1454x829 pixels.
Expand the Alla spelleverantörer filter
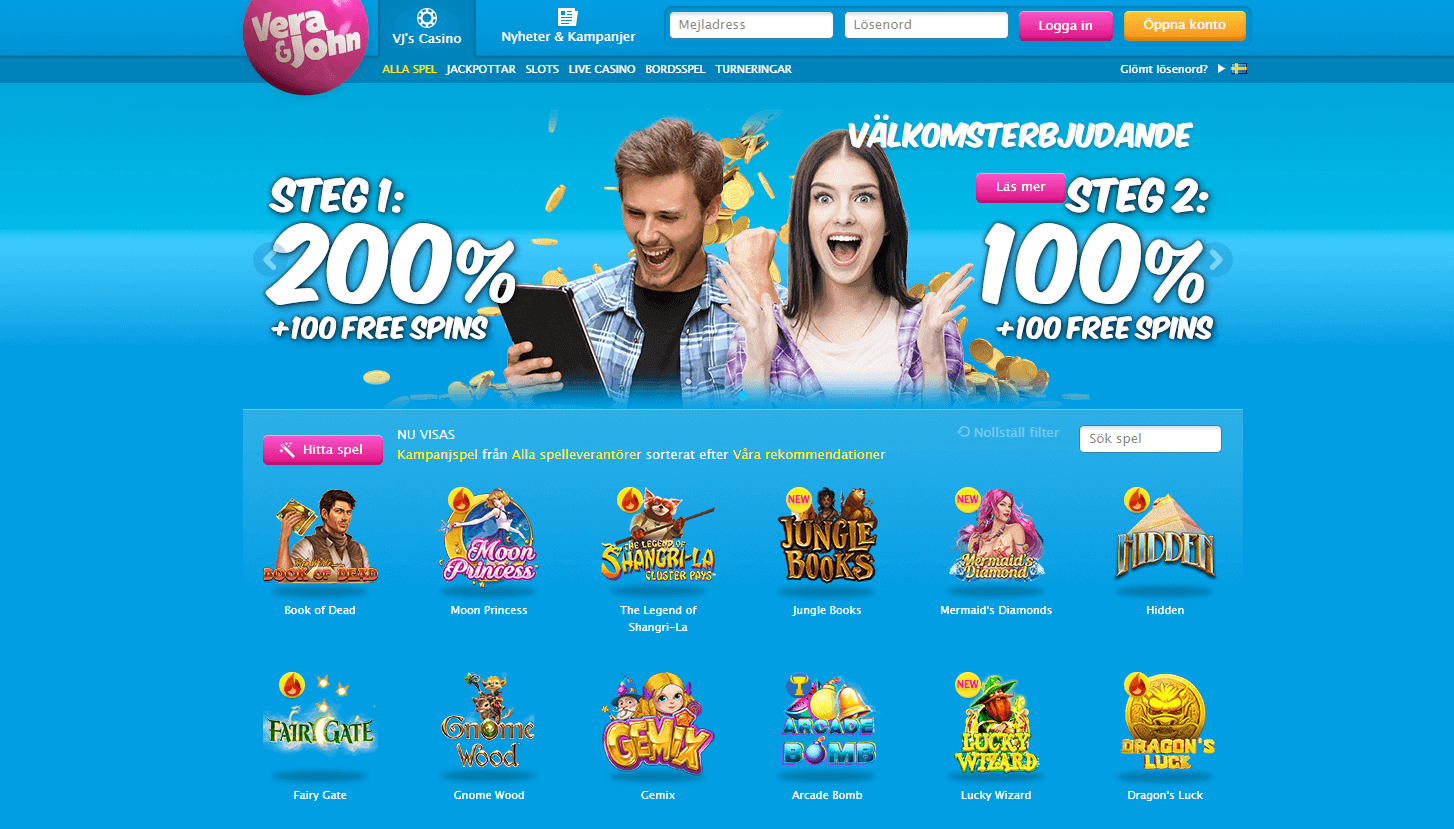pos(576,454)
